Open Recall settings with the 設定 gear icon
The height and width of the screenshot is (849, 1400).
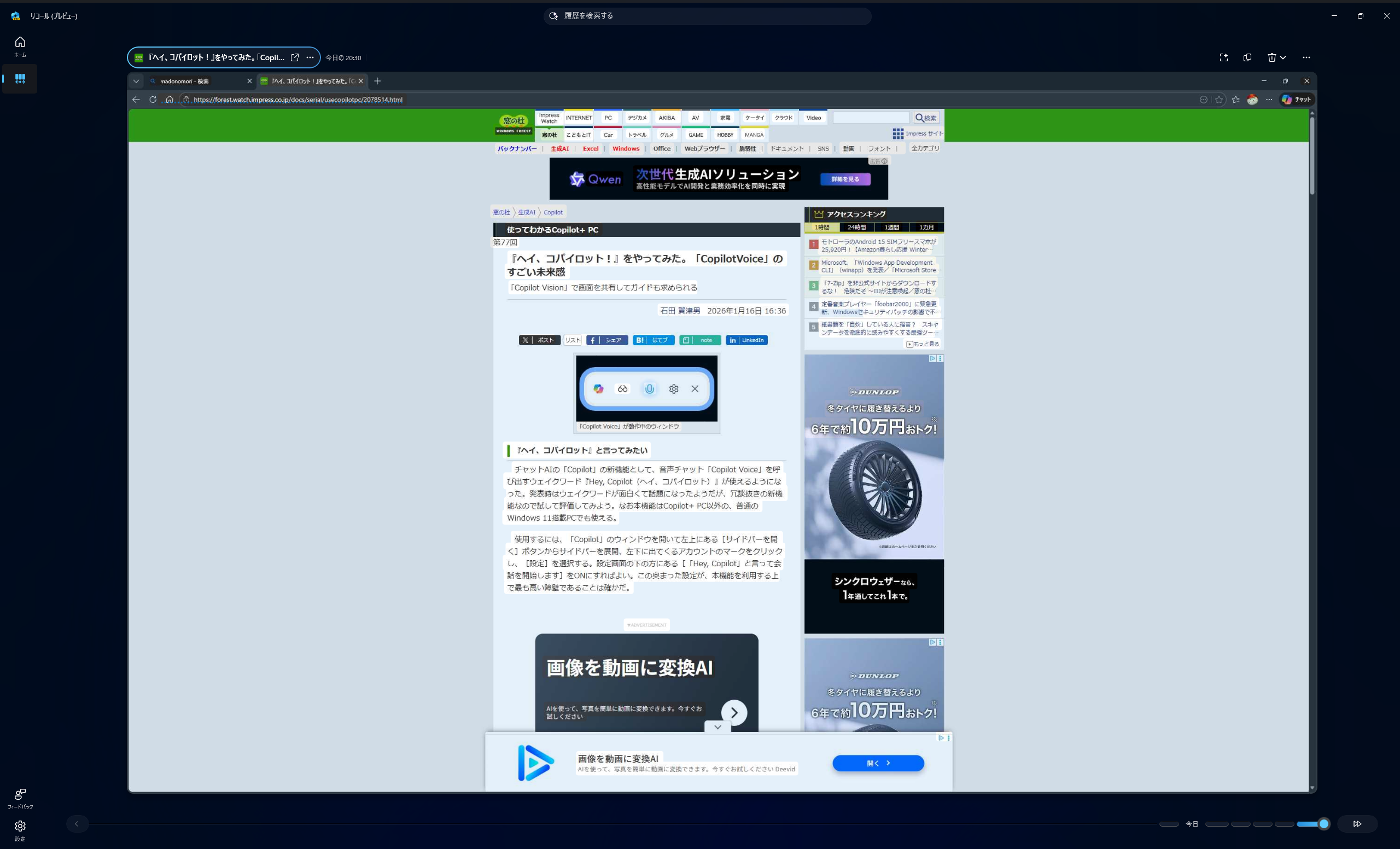point(20,829)
